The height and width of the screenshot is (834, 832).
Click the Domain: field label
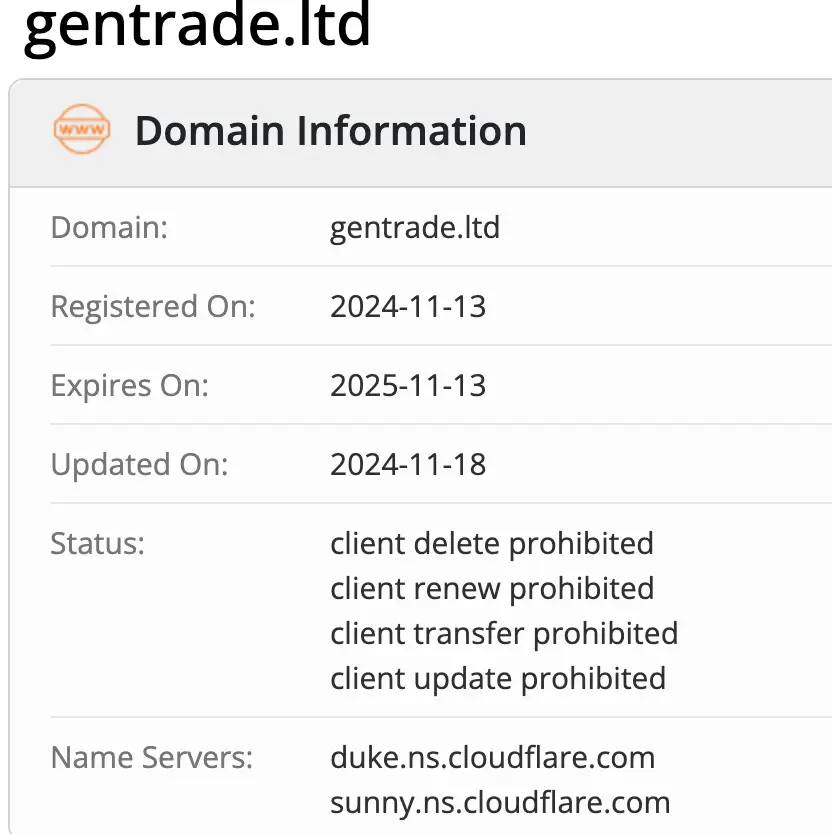[110, 228]
